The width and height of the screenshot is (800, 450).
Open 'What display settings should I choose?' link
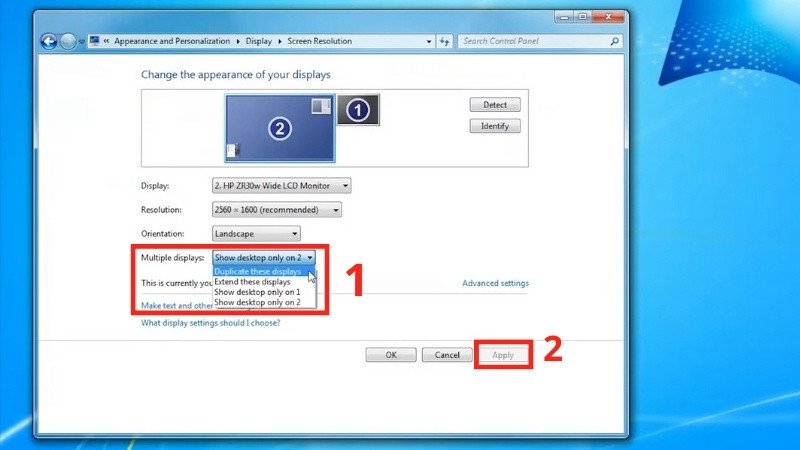click(210, 323)
